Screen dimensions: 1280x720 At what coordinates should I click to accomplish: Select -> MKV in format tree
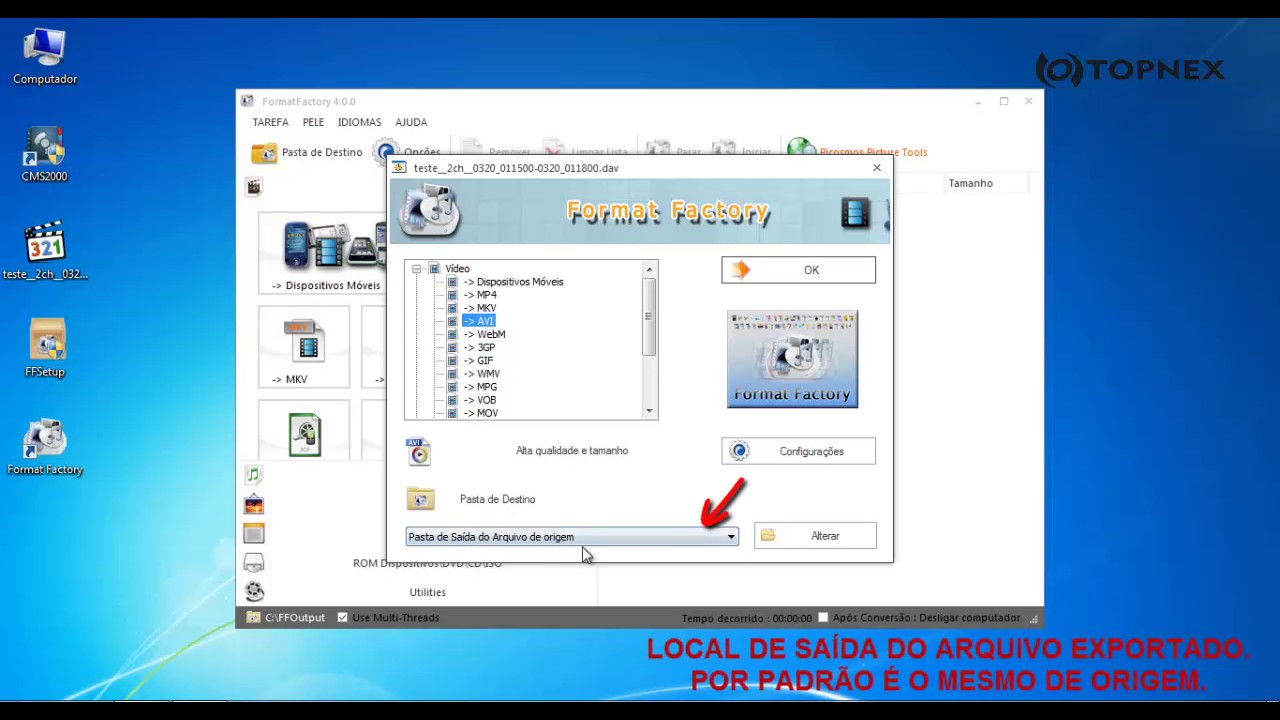tap(479, 308)
